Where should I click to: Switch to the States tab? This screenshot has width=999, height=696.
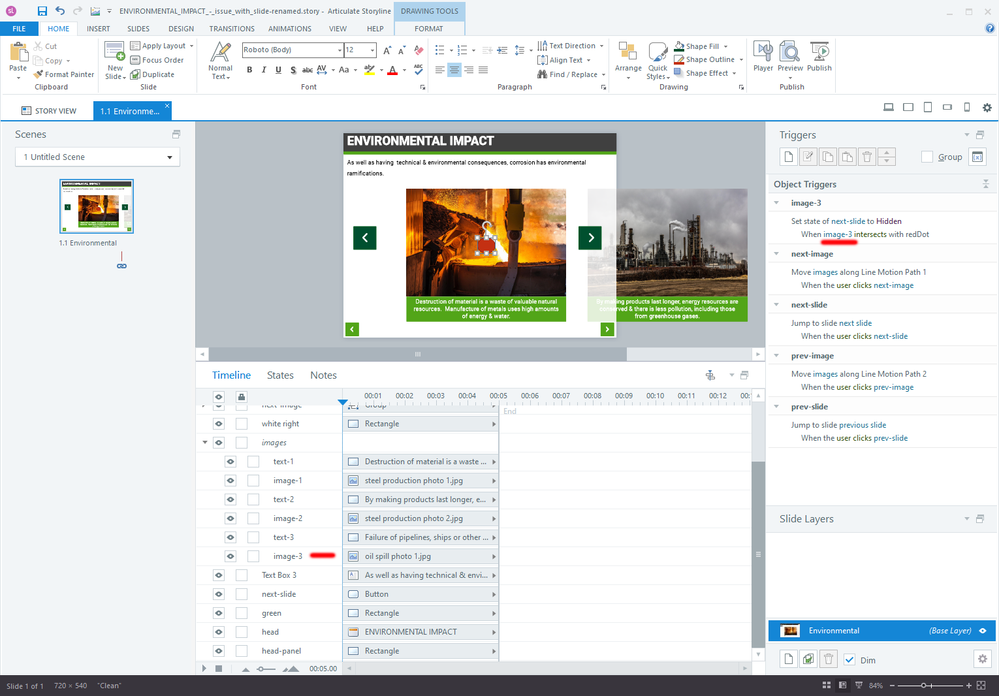(x=280, y=375)
